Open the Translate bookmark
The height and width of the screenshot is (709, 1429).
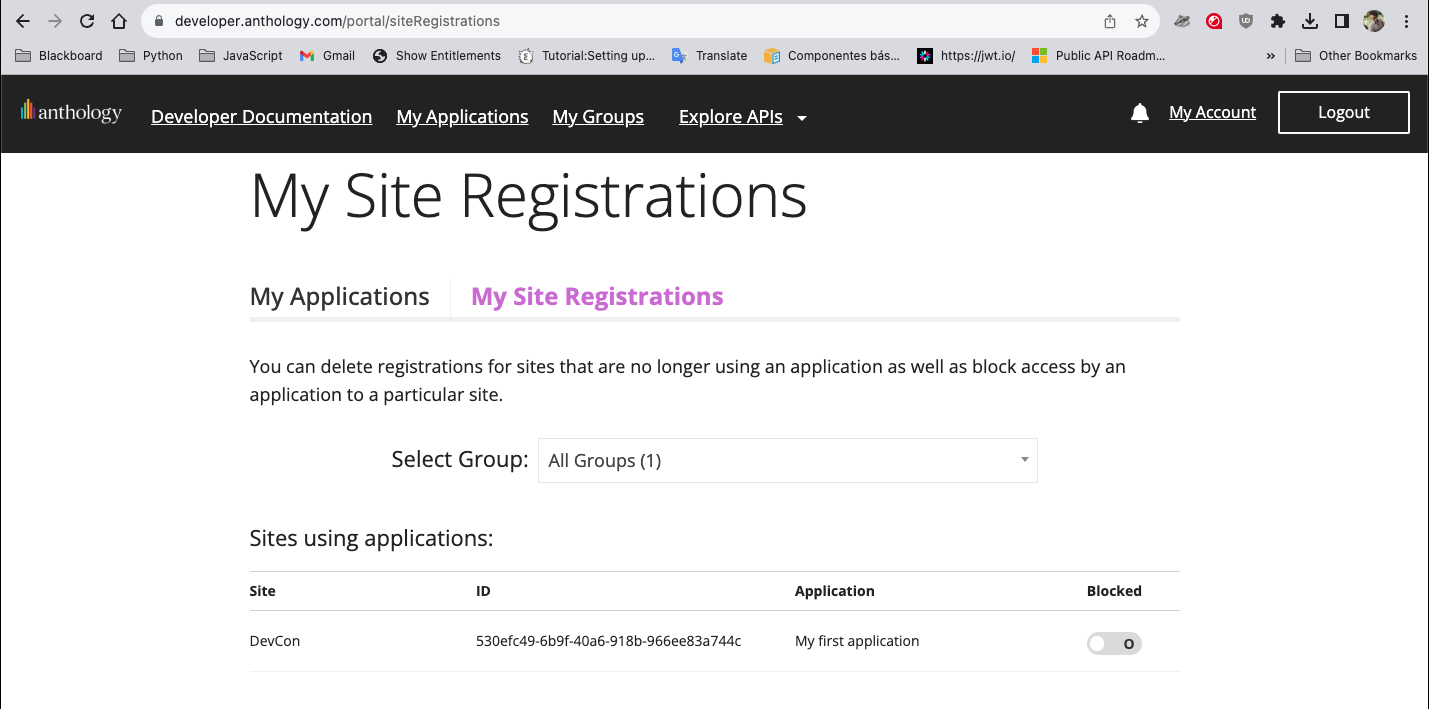[x=709, y=56]
